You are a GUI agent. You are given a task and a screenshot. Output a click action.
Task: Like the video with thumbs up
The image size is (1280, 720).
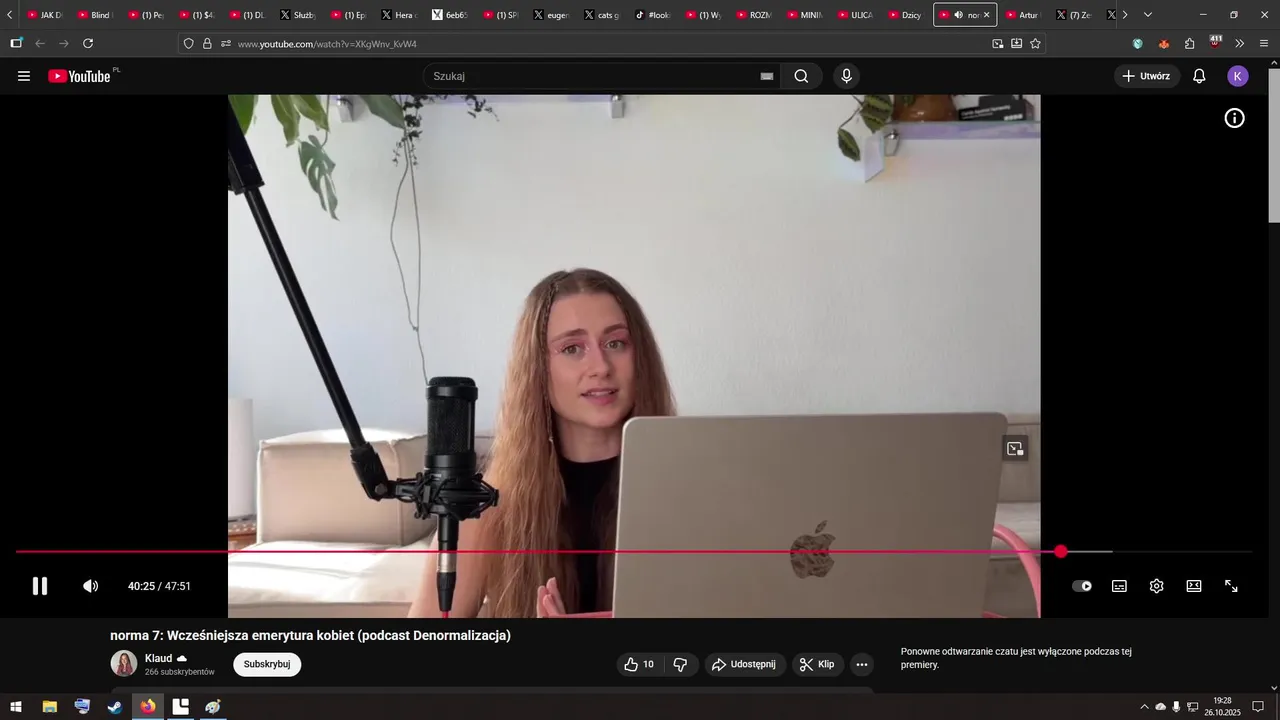(x=639, y=664)
